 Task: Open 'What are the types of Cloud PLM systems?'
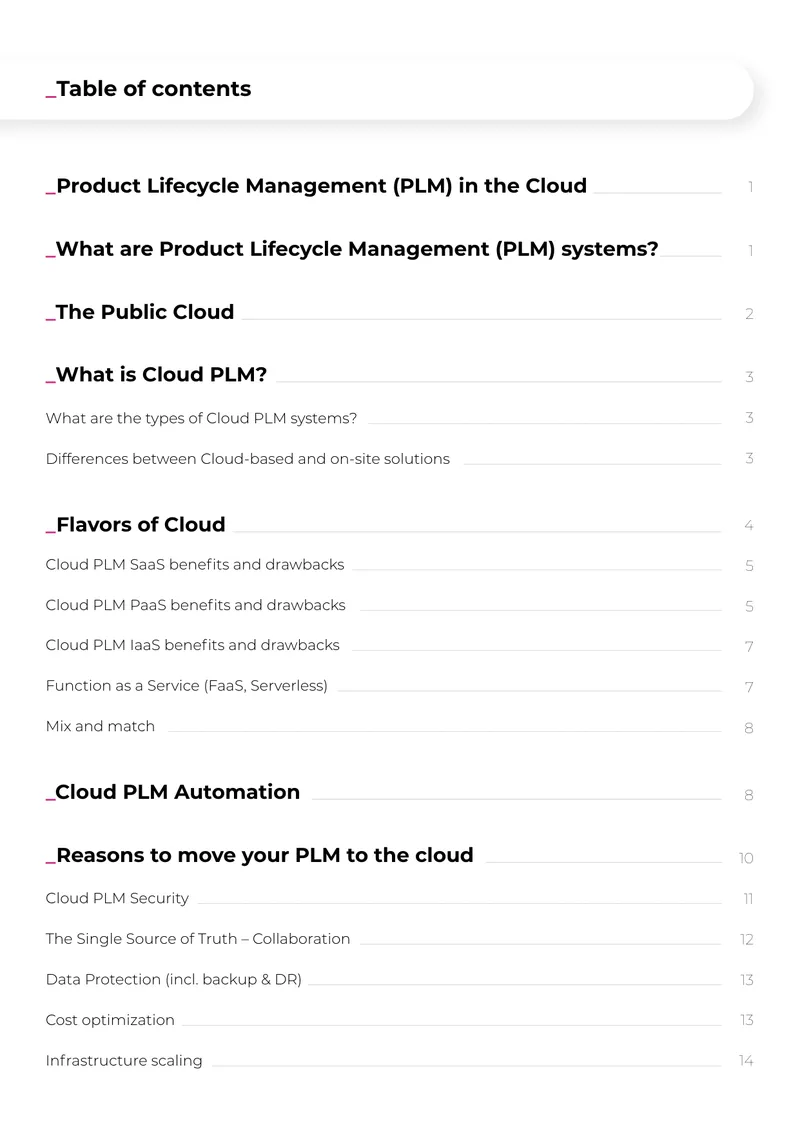201,419
